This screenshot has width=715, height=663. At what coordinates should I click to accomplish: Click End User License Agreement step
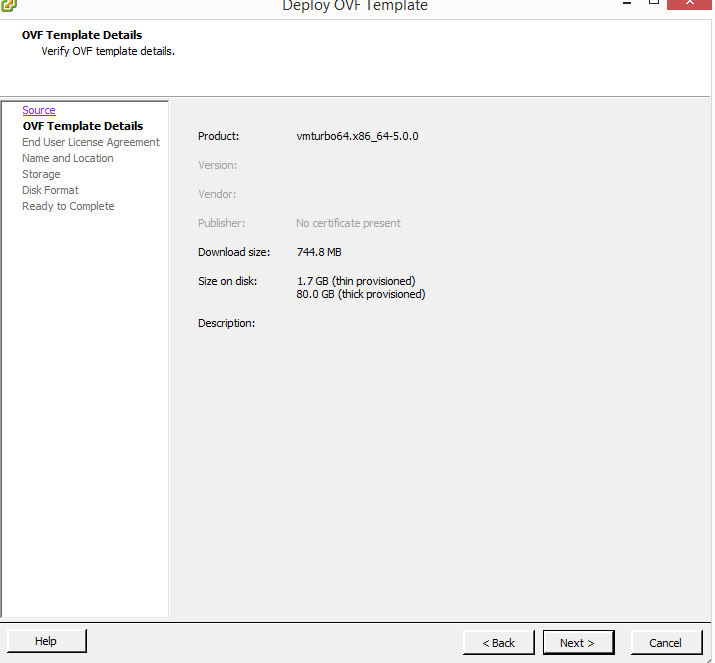click(x=91, y=142)
